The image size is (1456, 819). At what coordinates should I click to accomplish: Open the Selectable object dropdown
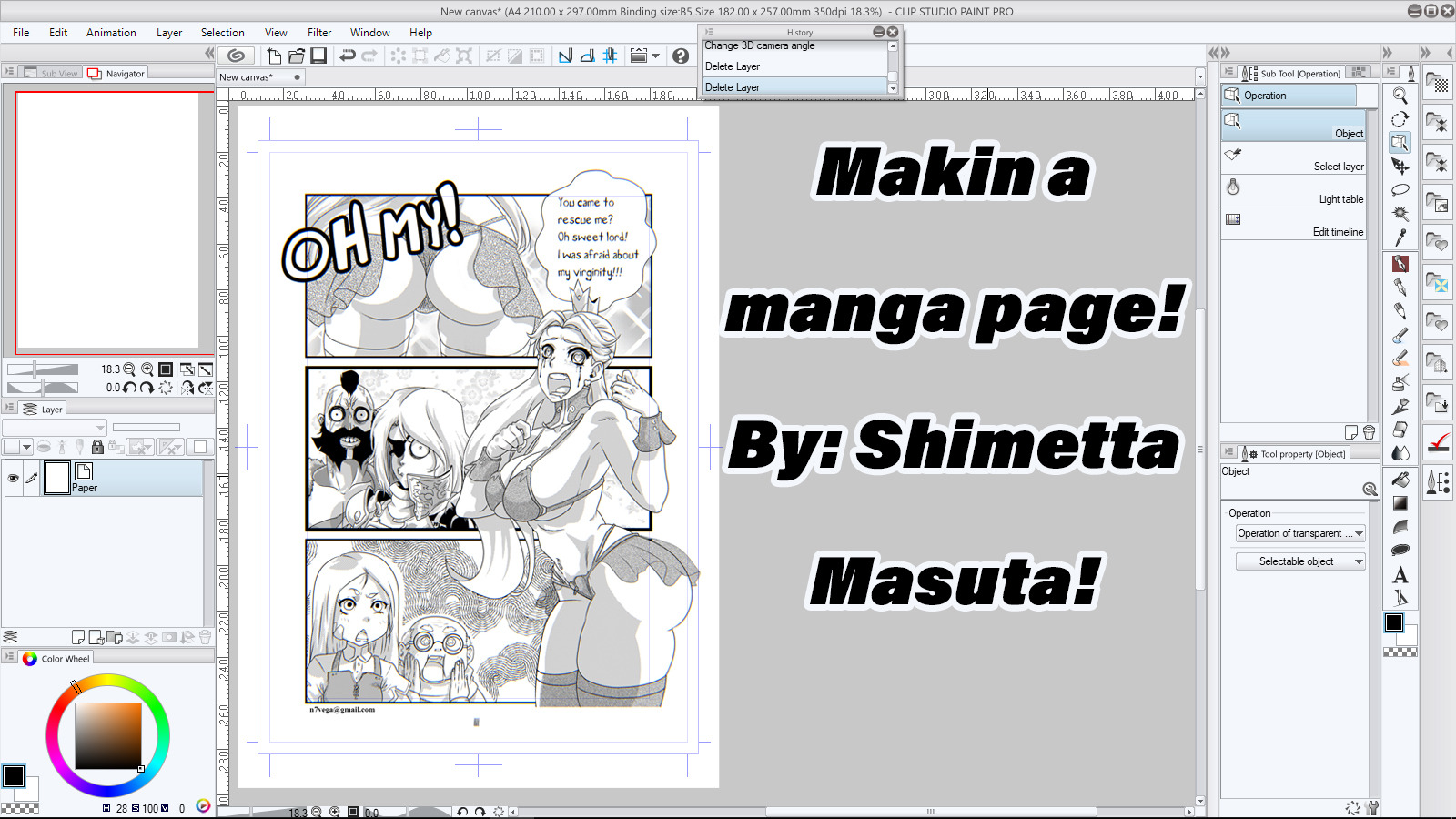(1300, 561)
